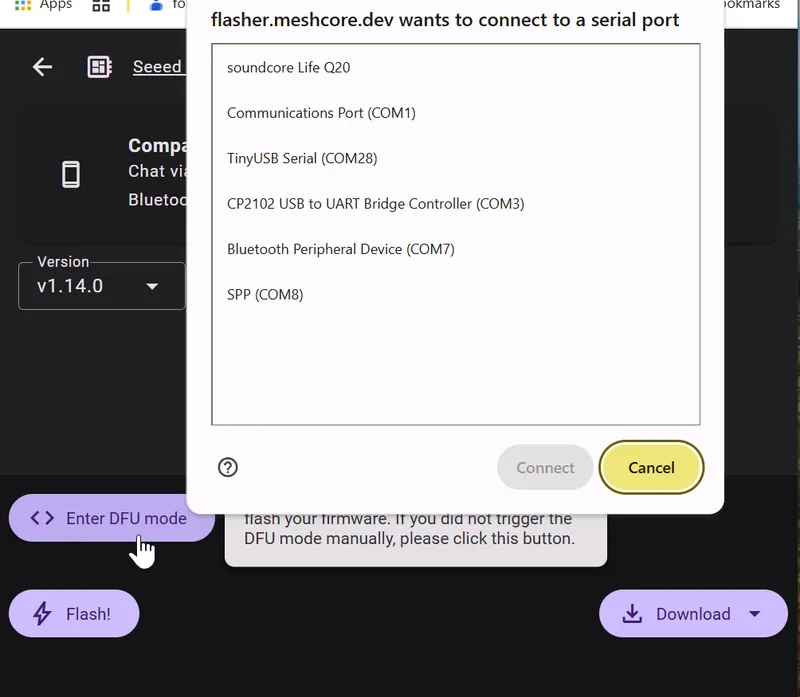Cancel the serial port connection dialog
The width and height of the screenshot is (800, 697).
point(651,467)
